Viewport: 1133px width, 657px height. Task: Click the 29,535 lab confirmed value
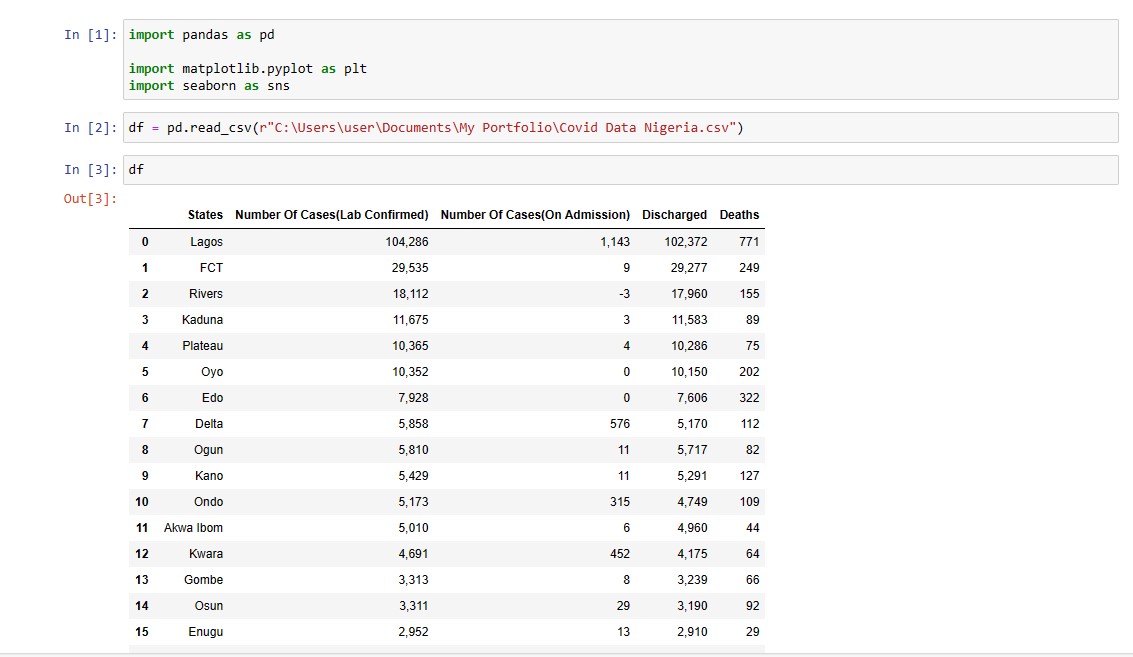[x=410, y=268]
